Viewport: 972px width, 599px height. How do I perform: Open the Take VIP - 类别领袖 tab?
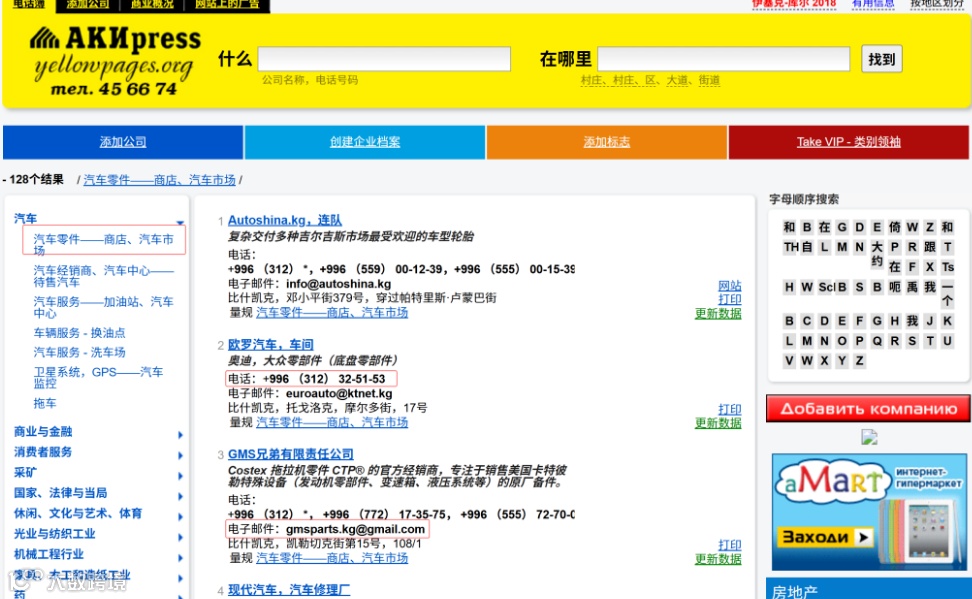click(849, 142)
